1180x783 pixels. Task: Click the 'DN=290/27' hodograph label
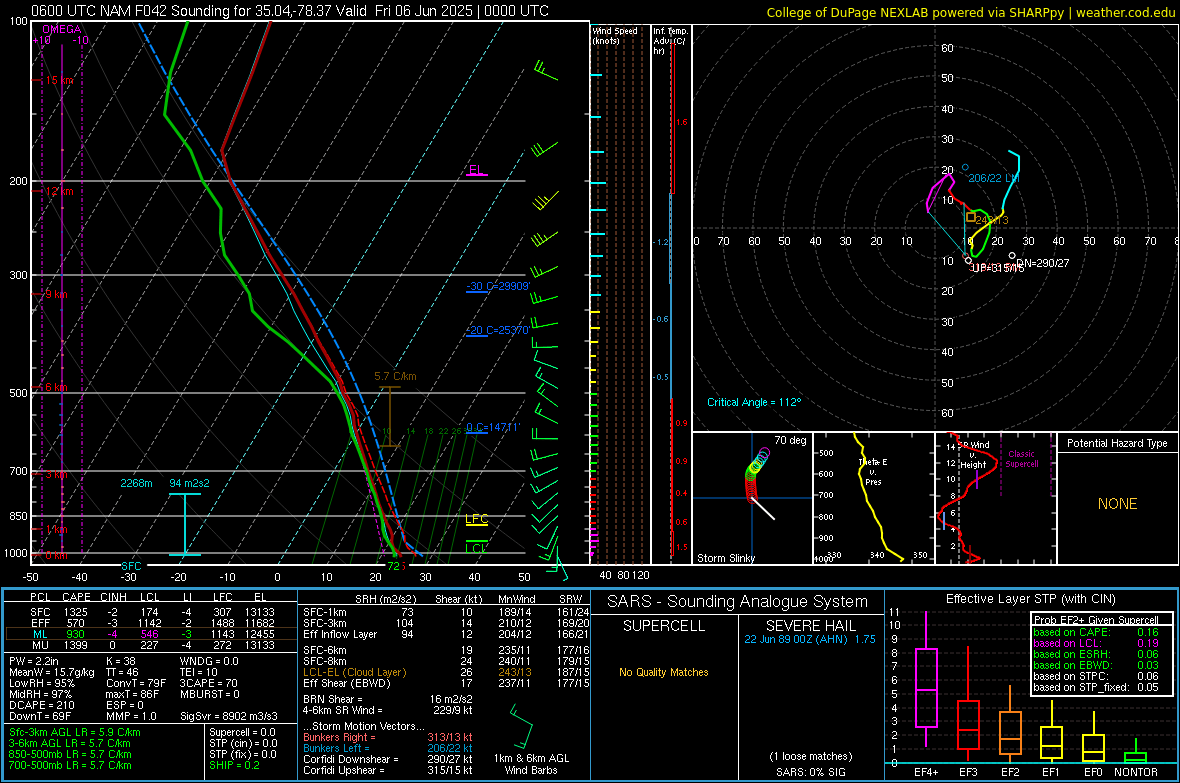[1043, 263]
